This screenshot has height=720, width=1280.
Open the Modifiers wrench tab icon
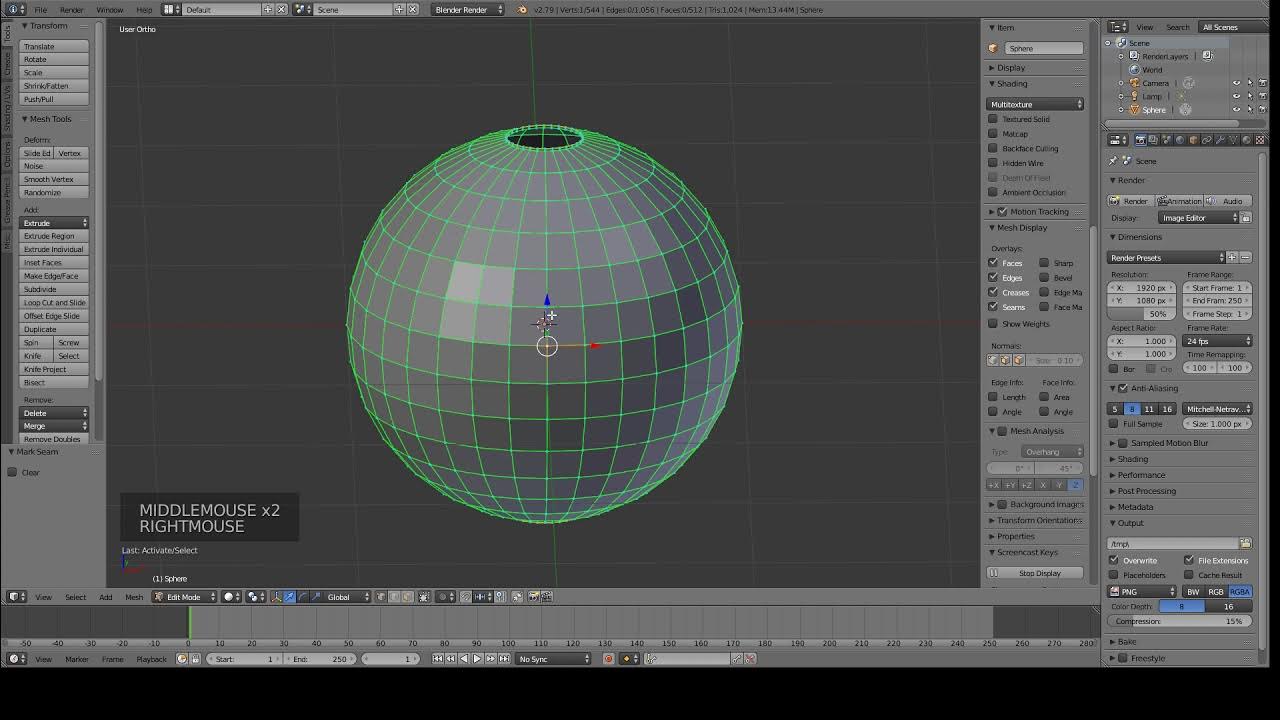[x=1220, y=140]
